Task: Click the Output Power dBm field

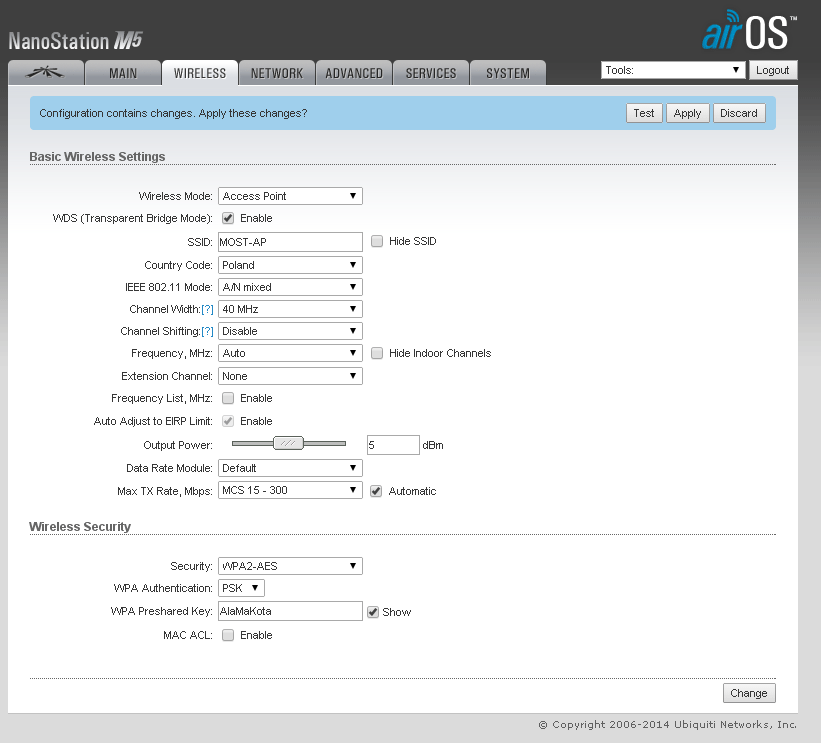Action: [x=393, y=445]
